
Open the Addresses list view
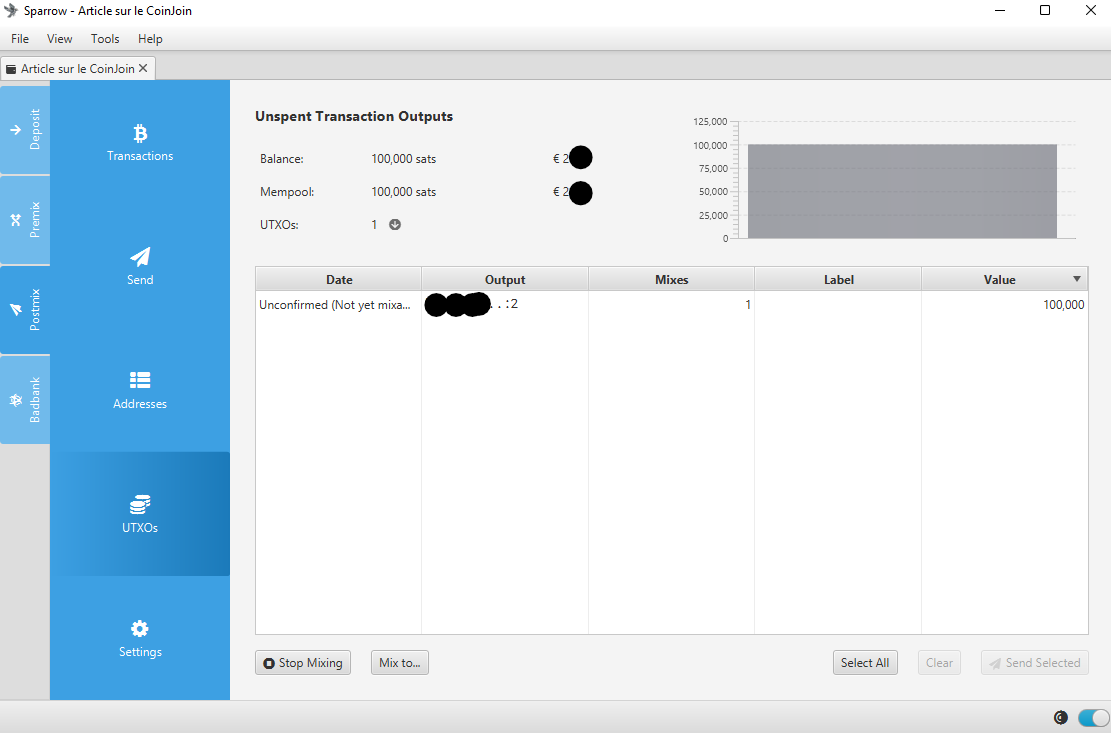[140, 390]
